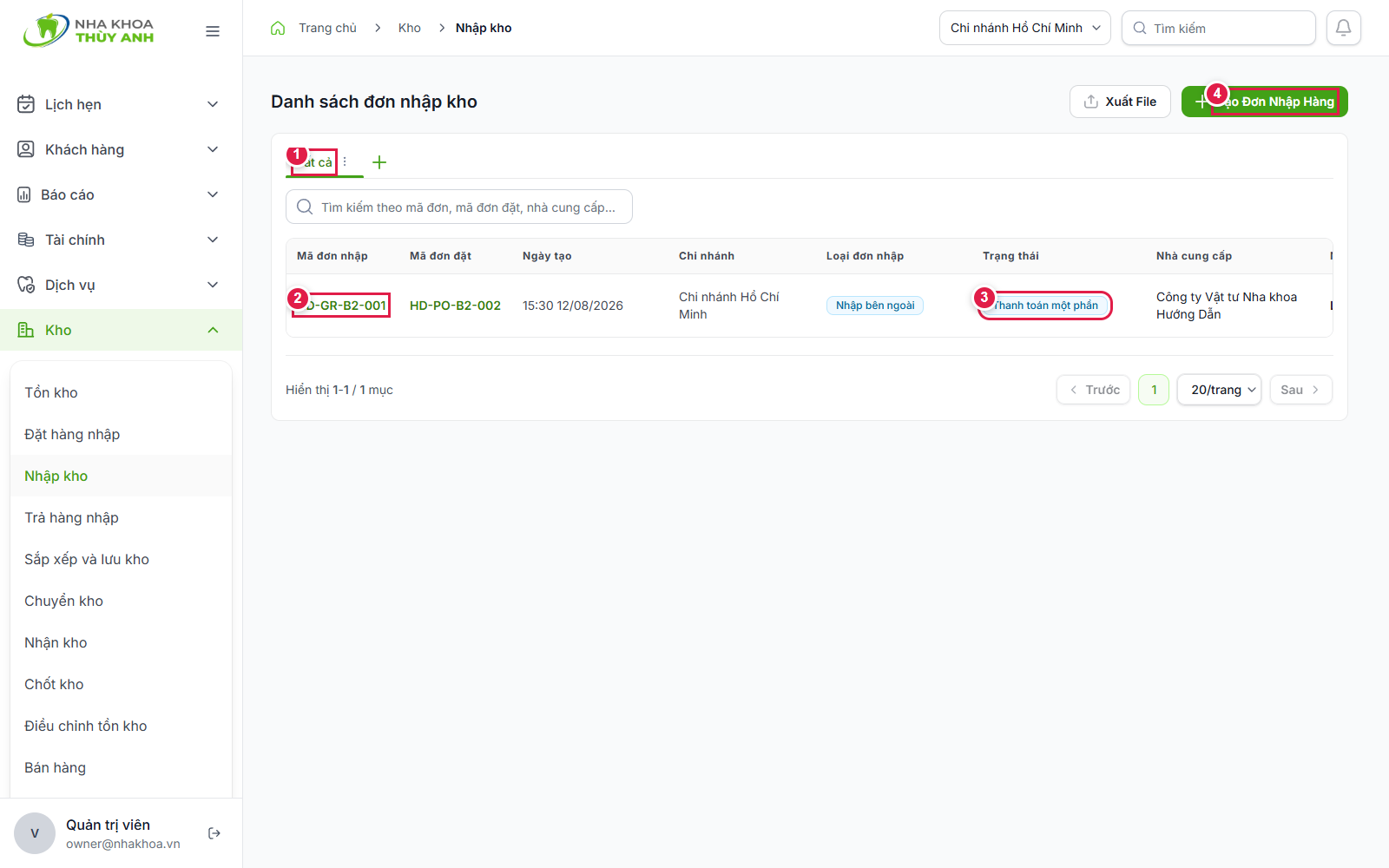Image resolution: width=1389 pixels, height=868 pixels.
Task: Click the Nha Khoa Thùy Anh logo
Action: 89,30
